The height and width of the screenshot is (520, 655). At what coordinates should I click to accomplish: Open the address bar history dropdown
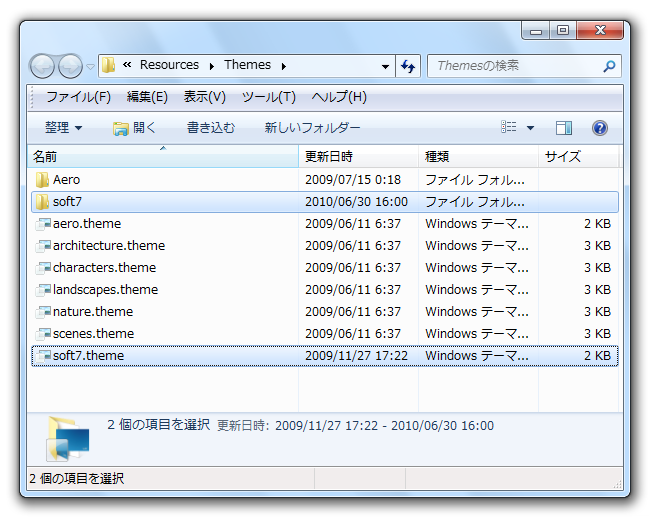pos(385,66)
